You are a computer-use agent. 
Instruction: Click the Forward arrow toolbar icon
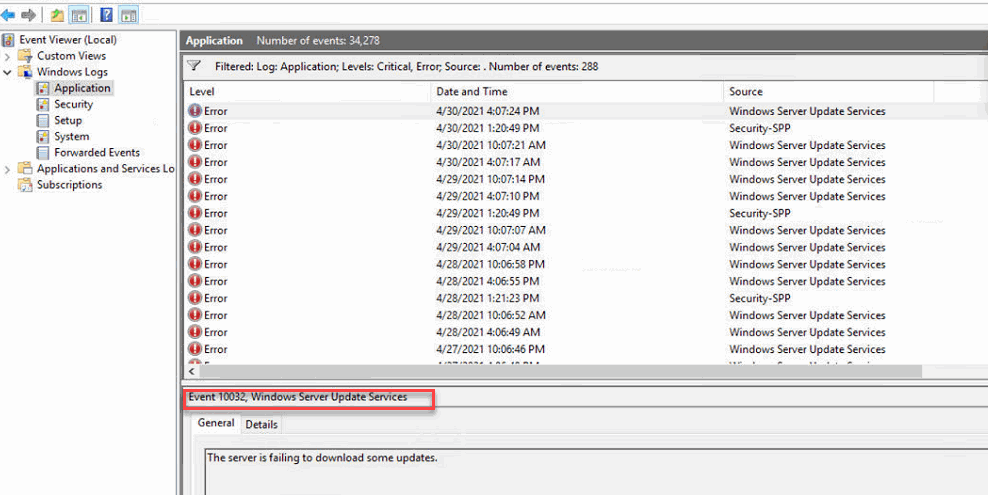pos(28,14)
